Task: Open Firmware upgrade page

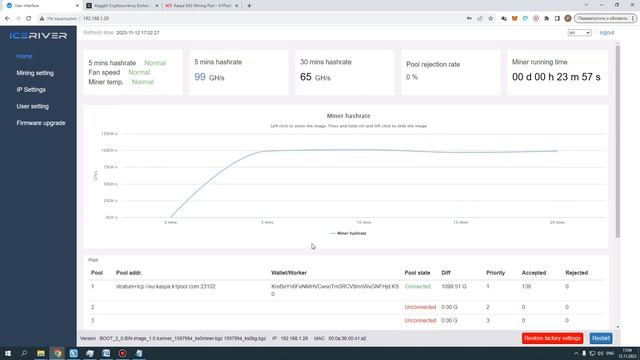Action: (x=41, y=123)
